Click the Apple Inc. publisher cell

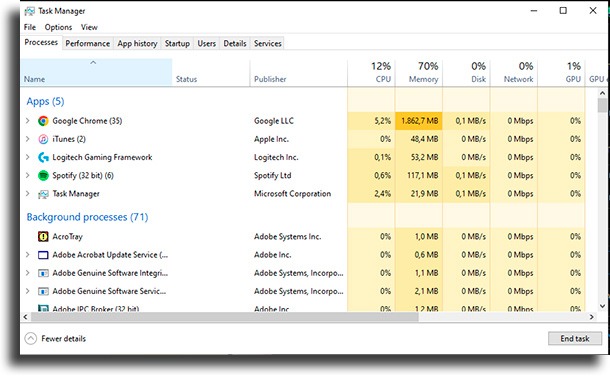click(x=272, y=139)
